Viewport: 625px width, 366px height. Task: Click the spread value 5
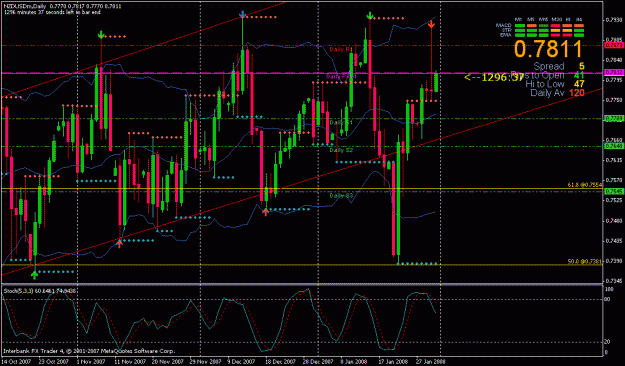[x=582, y=67]
